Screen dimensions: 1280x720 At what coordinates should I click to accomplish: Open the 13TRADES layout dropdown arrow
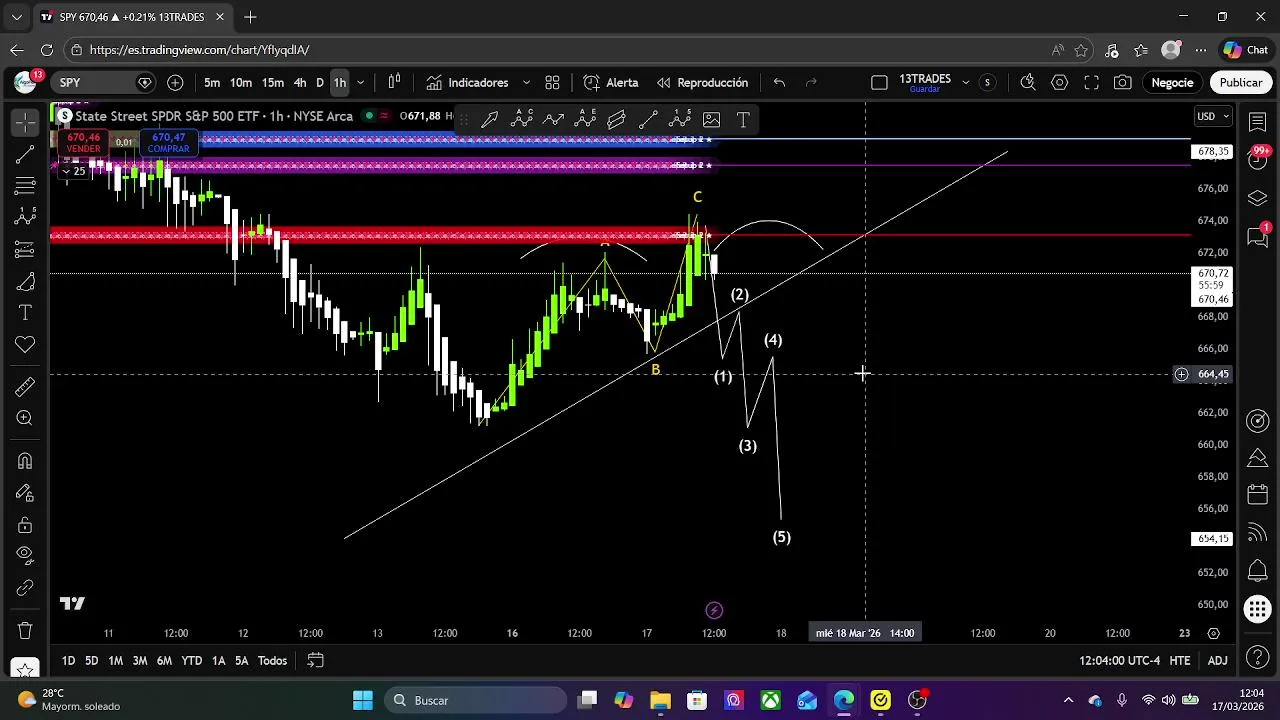[965, 83]
